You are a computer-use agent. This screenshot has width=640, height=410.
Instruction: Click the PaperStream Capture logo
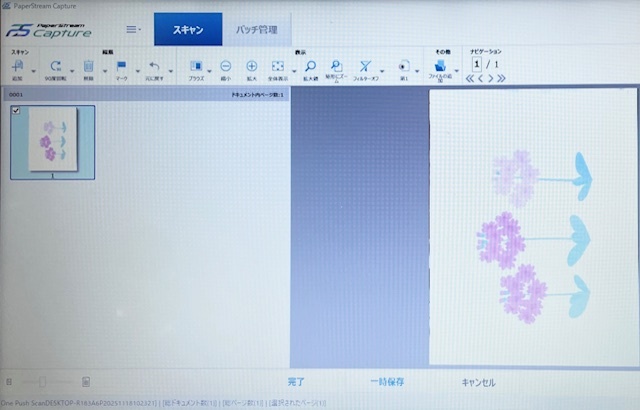[49, 31]
